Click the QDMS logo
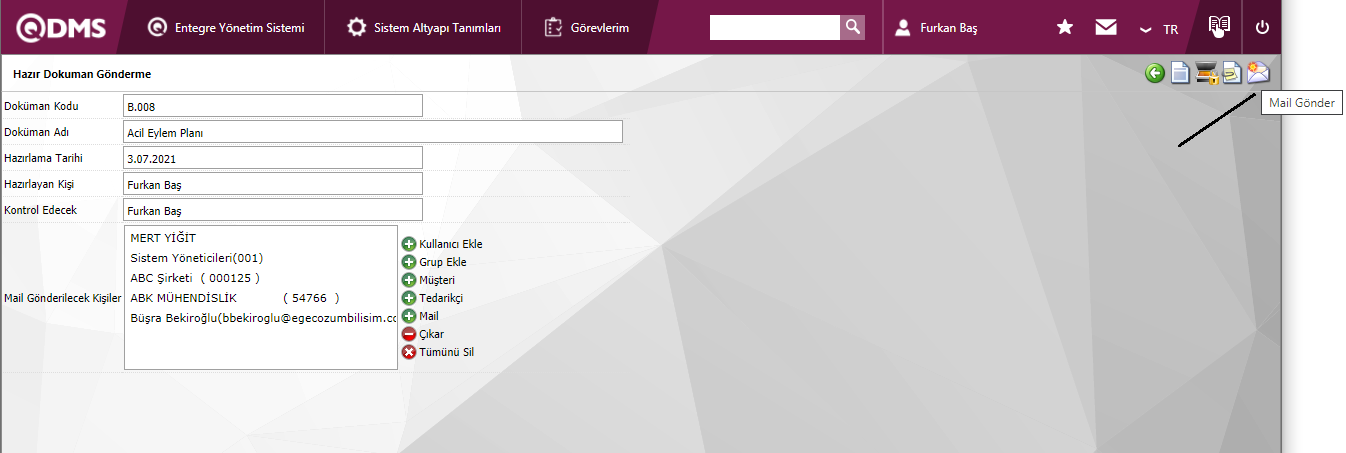Screen dimensions: 1346x453 click(61, 28)
